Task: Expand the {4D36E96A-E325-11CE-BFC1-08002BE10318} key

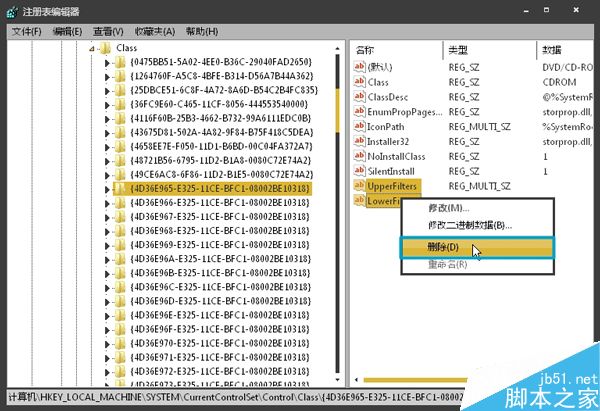Action: click(x=107, y=260)
